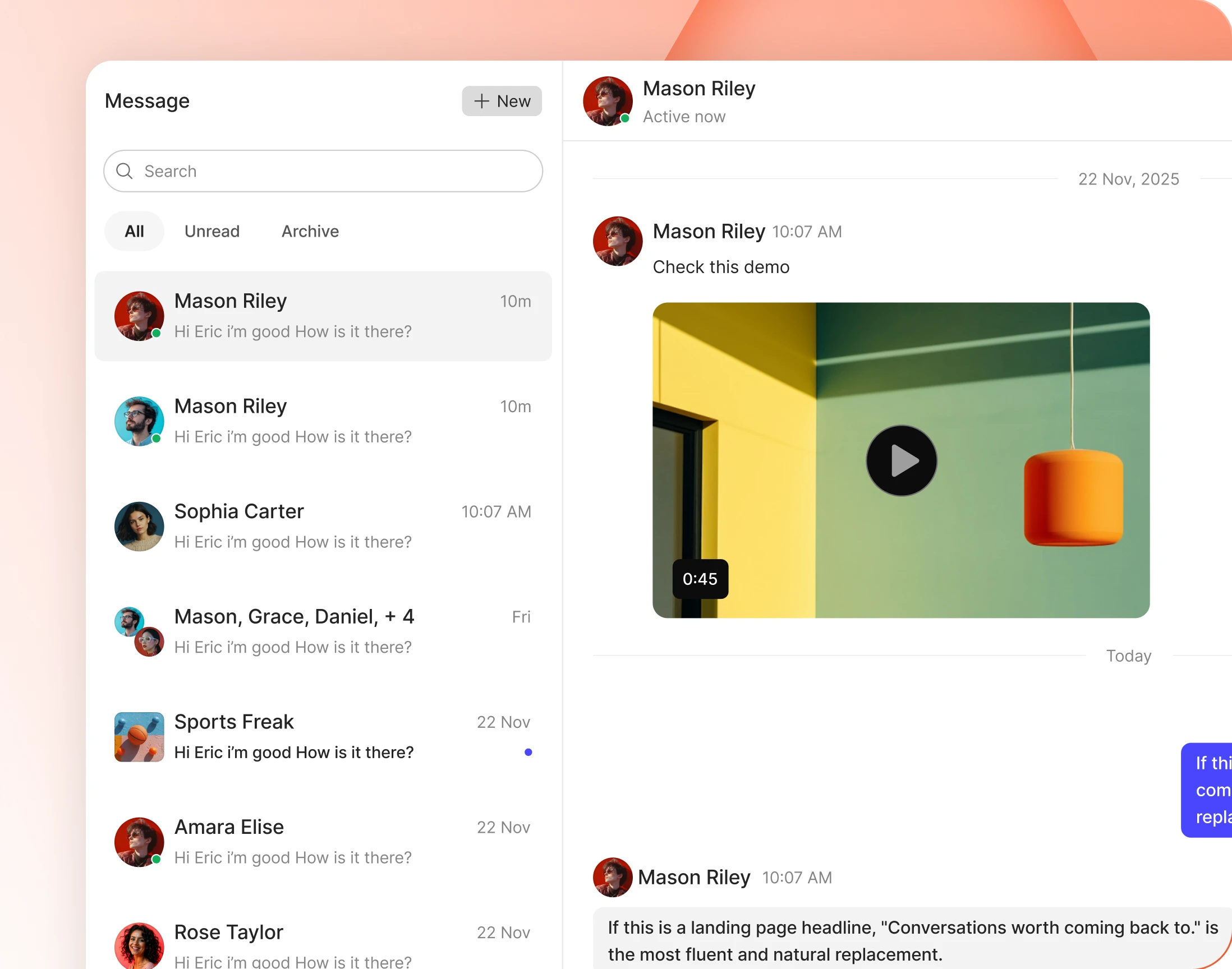Play the demo video
This screenshot has width=1232, height=969.
(901, 460)
